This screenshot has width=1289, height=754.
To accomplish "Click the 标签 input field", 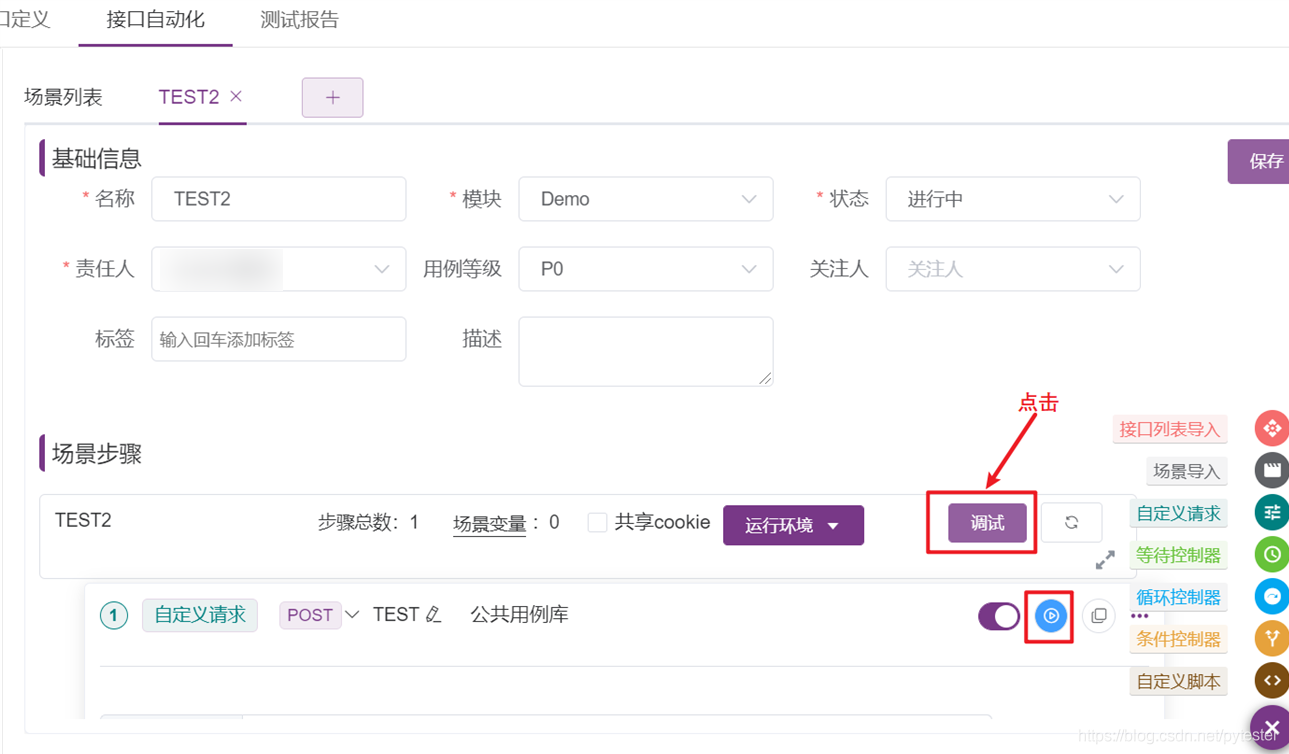I will tap(278, 340).
